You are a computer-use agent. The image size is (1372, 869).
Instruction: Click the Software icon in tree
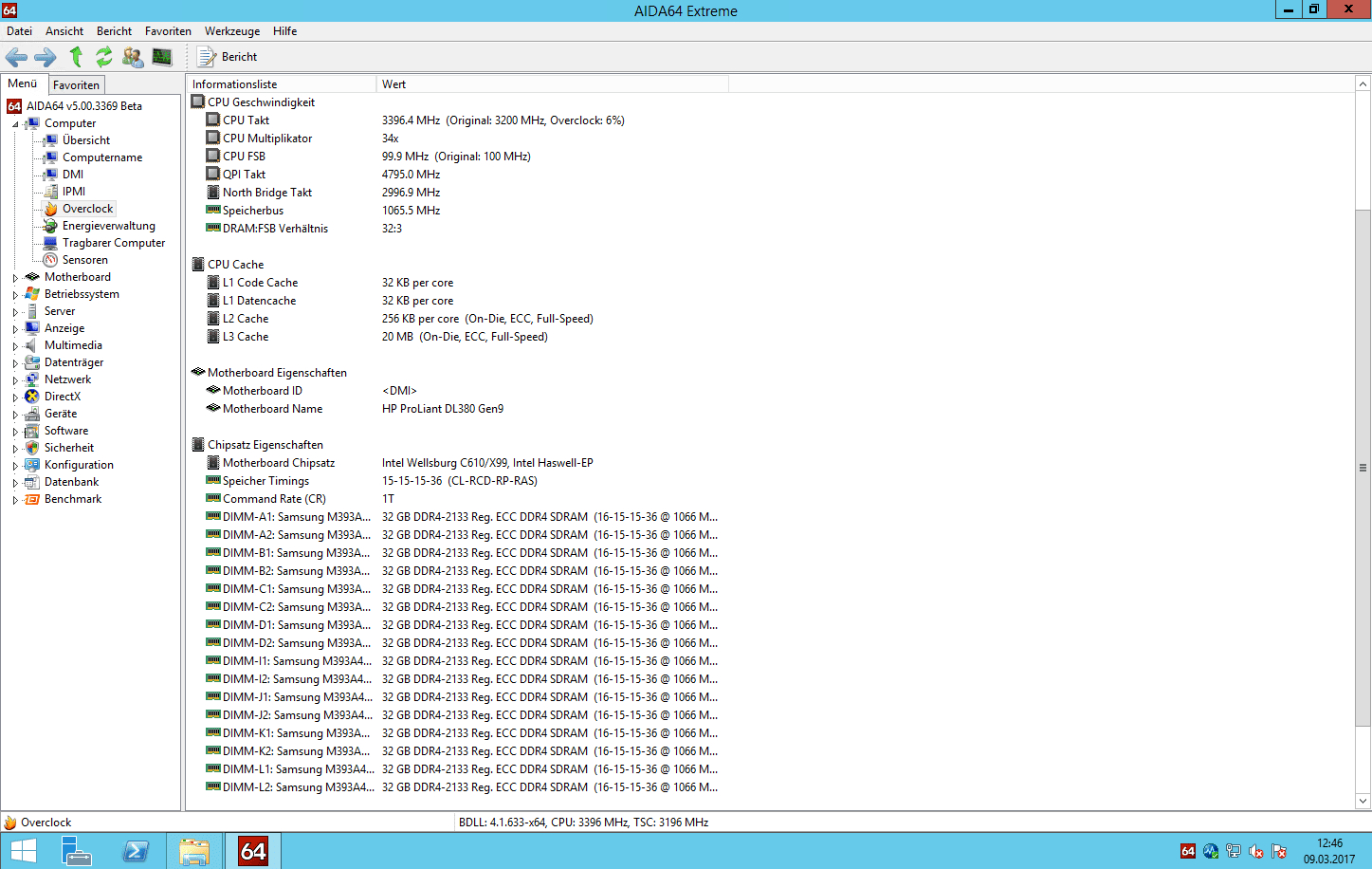tap(32, 431)
